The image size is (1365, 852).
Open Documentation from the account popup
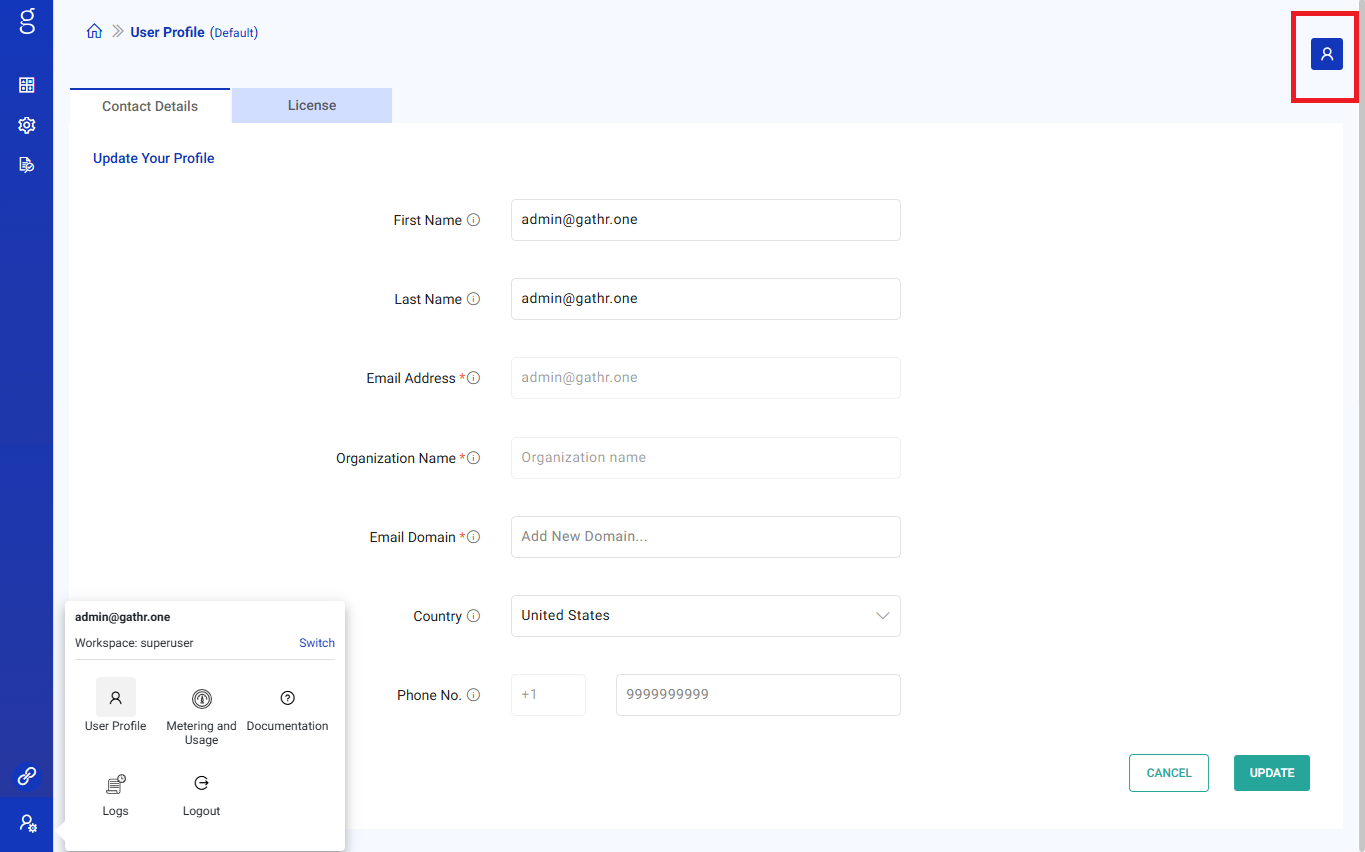click(x=287, y=700)
